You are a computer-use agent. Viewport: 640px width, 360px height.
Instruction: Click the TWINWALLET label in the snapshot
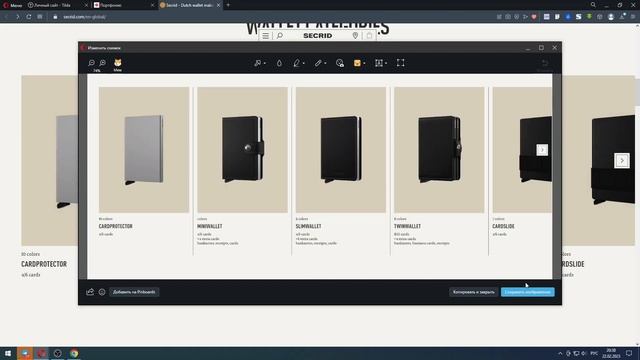point(407,226)
